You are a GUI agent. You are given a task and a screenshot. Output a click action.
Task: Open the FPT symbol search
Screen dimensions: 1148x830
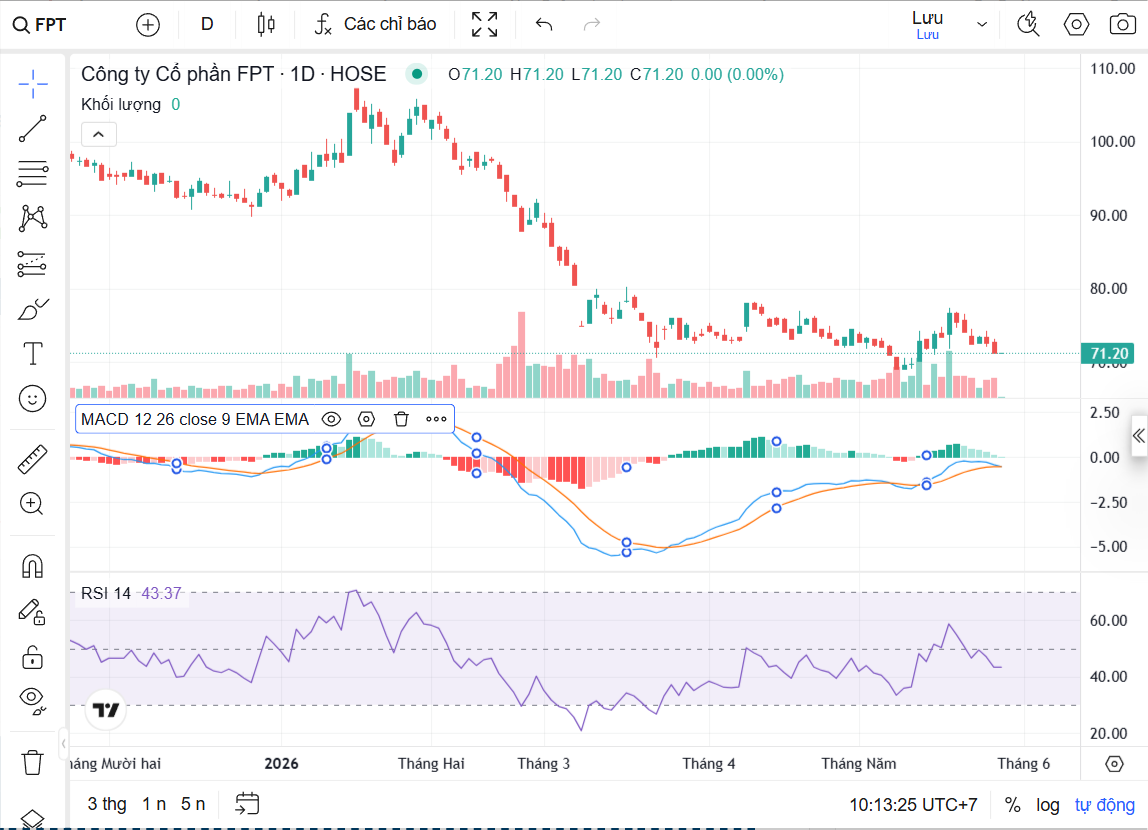click(40, 25)
